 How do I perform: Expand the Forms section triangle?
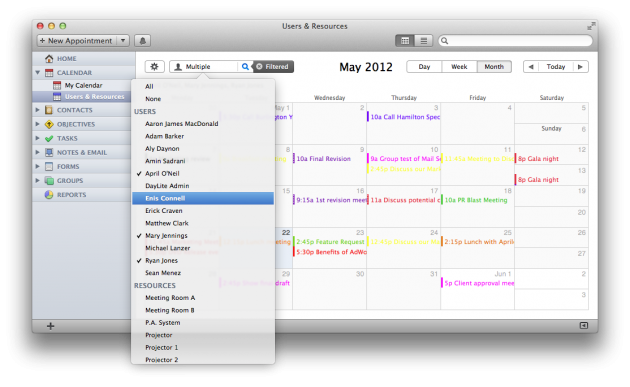tap(38, 166)
